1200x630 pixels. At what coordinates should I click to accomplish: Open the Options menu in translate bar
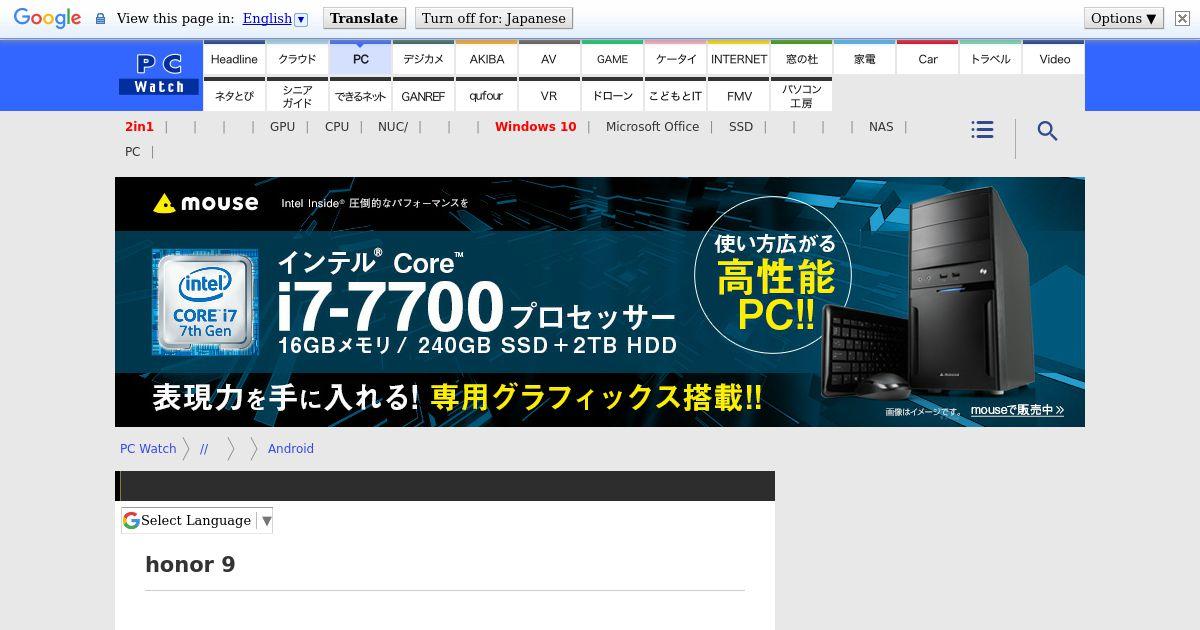pyautogui.click(x=1124, y=18)
